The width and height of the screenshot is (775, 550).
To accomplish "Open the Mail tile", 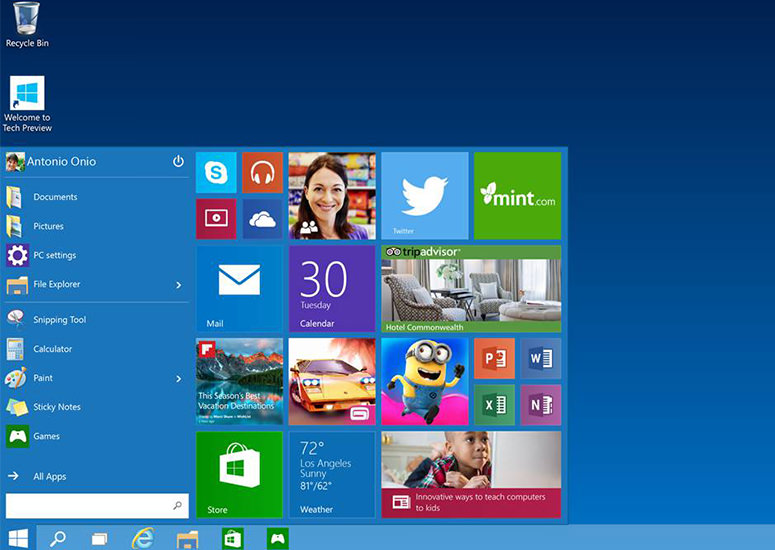I will [239, 289].
